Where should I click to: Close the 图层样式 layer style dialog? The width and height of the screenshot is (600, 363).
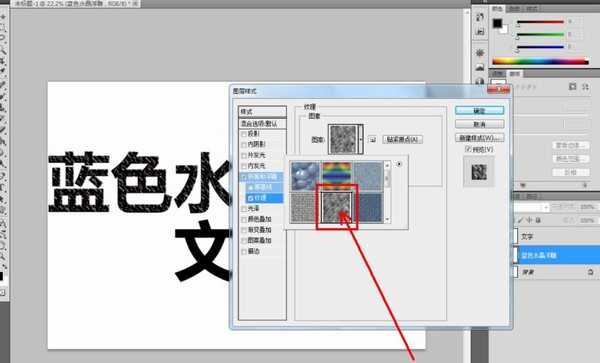[x=499, y=90]
